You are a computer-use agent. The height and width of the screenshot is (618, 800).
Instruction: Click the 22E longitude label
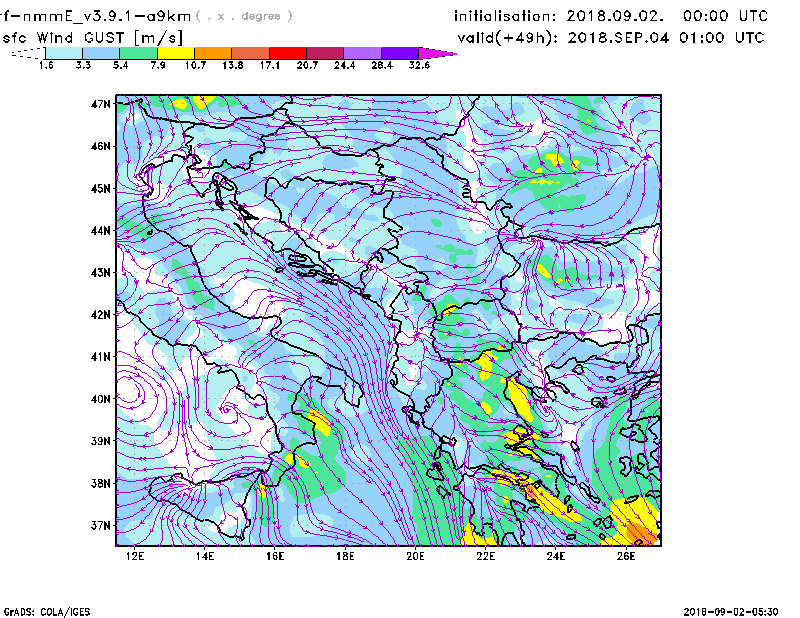[486, 556]
